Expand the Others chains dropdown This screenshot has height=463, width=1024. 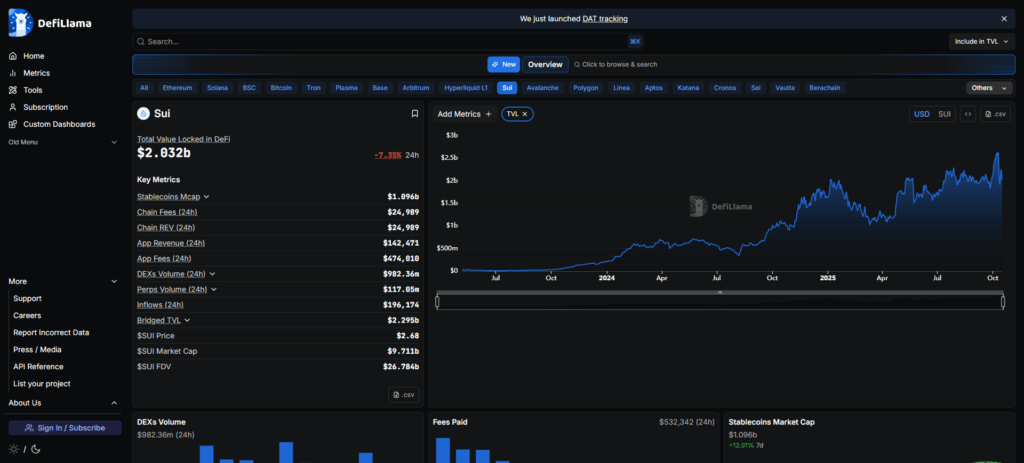[988, 88]
